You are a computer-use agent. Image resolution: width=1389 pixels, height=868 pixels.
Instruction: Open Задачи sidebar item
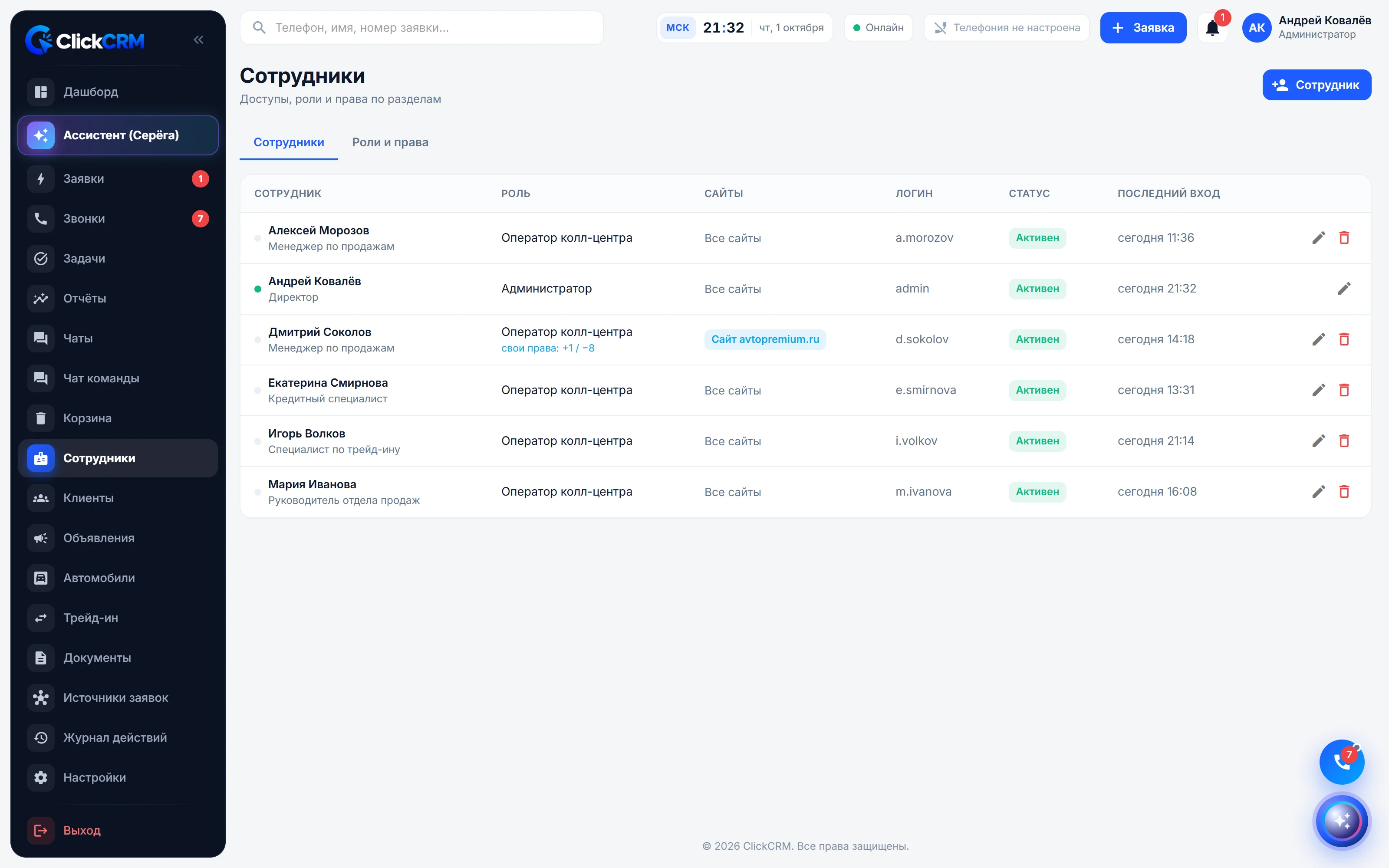pyautogui.click(x=118, y=258)
